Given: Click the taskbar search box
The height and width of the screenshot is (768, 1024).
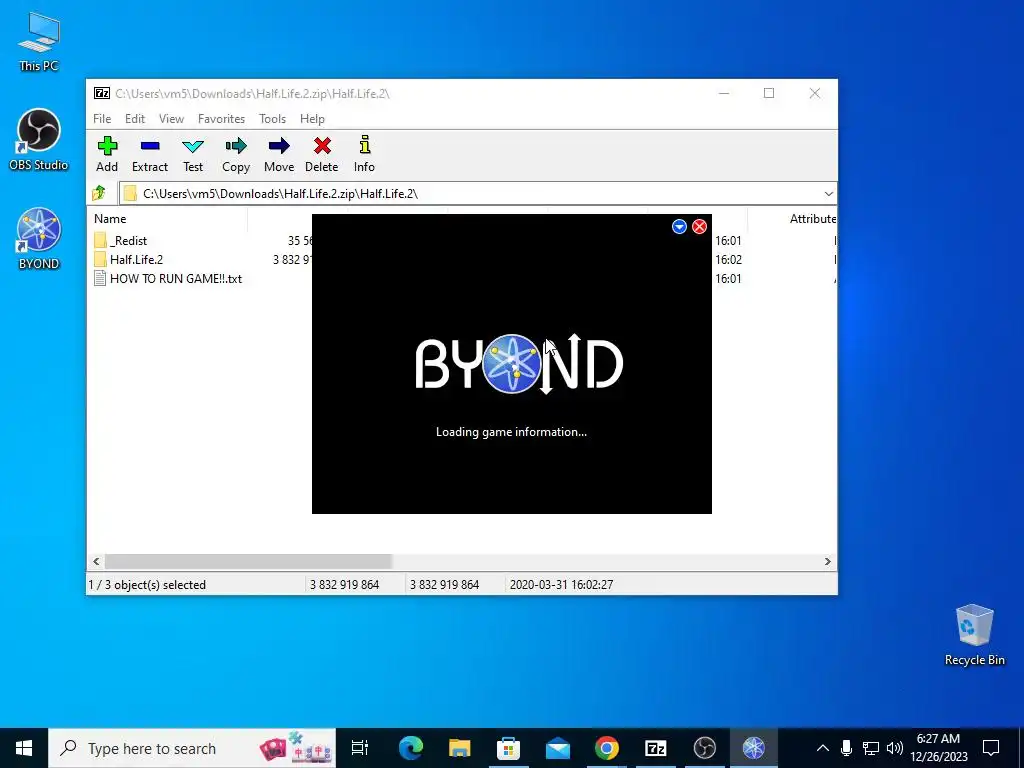Looking at the screenshot, I should coord(192,748).
